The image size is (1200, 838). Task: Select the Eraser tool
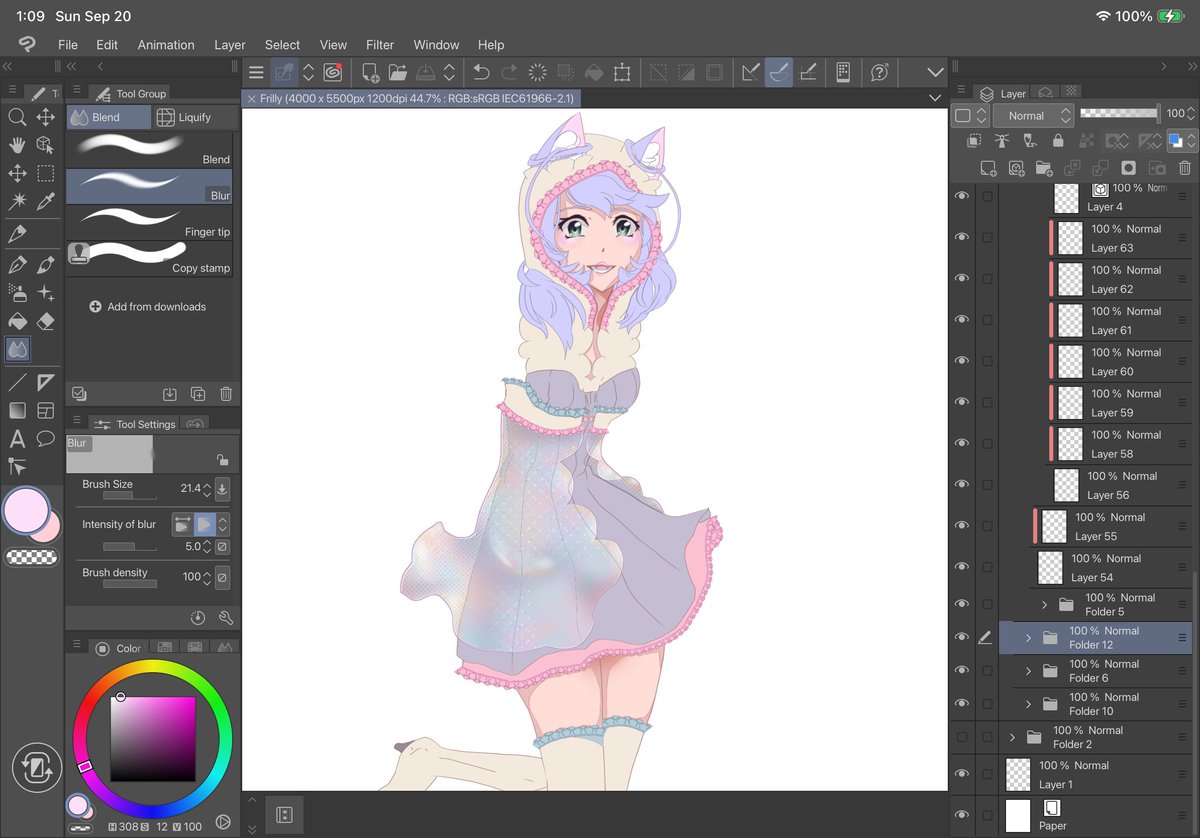click(x=45, y=321)
